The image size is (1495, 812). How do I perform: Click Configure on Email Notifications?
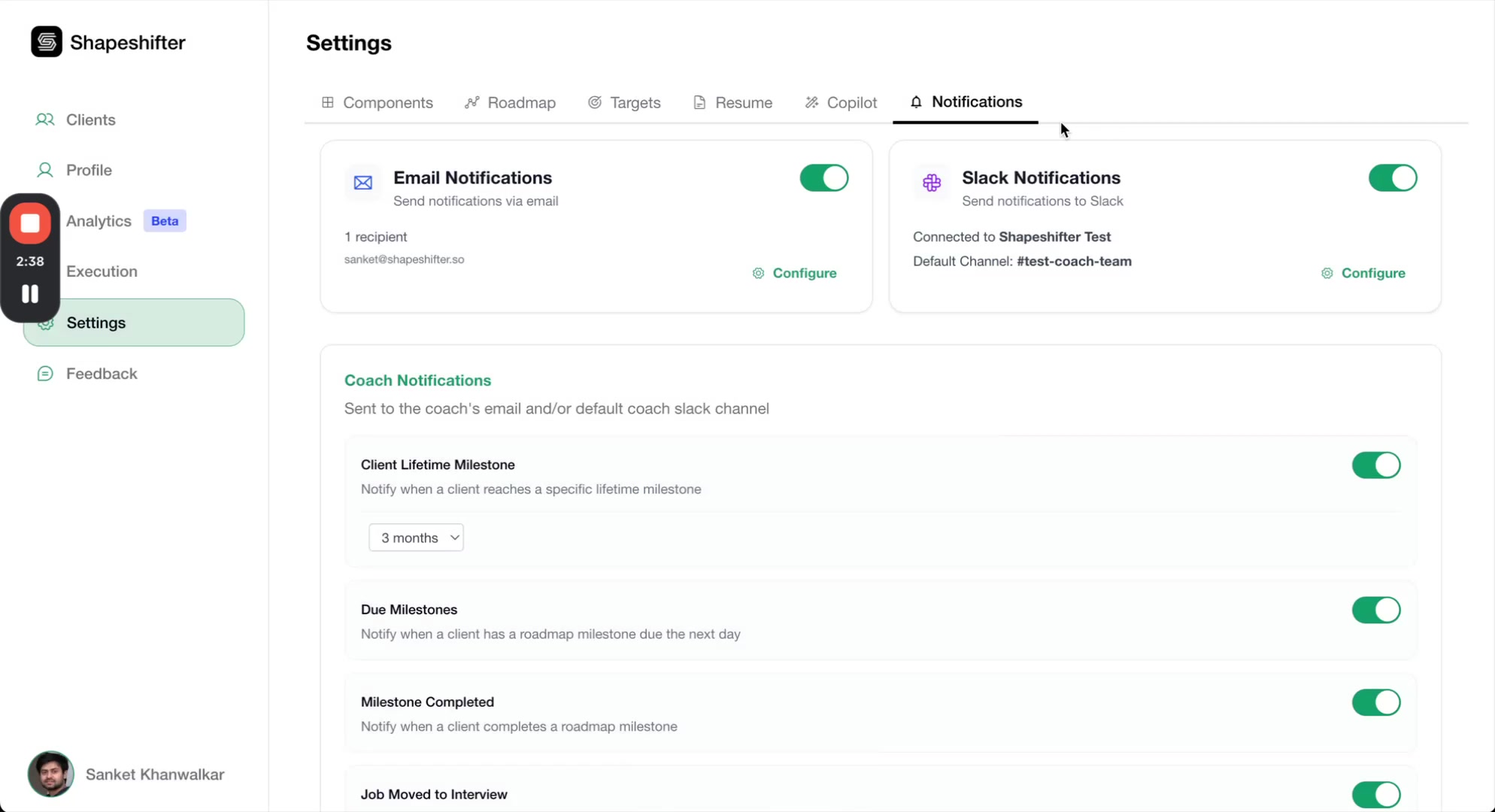click(x=796, y=273)
